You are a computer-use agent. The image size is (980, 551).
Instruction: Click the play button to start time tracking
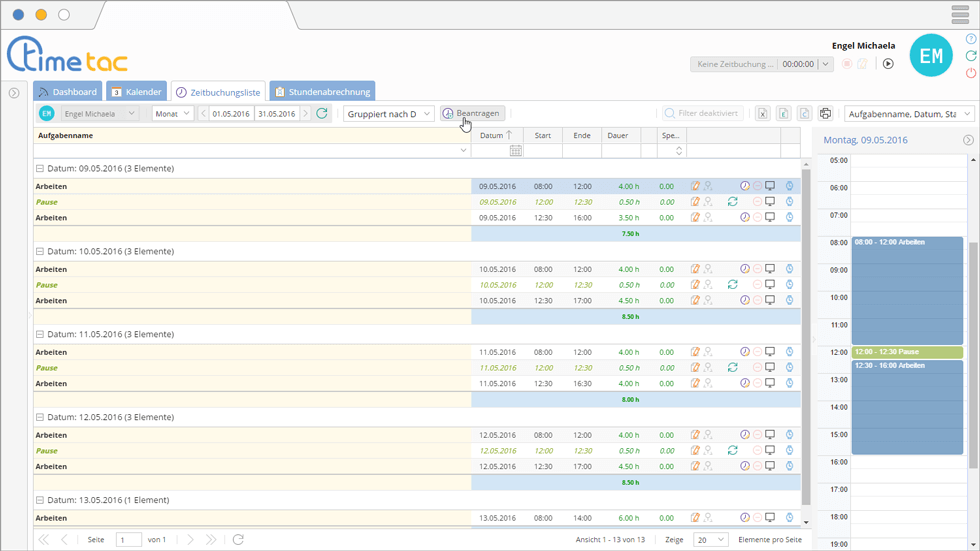[x=888, y=64]
